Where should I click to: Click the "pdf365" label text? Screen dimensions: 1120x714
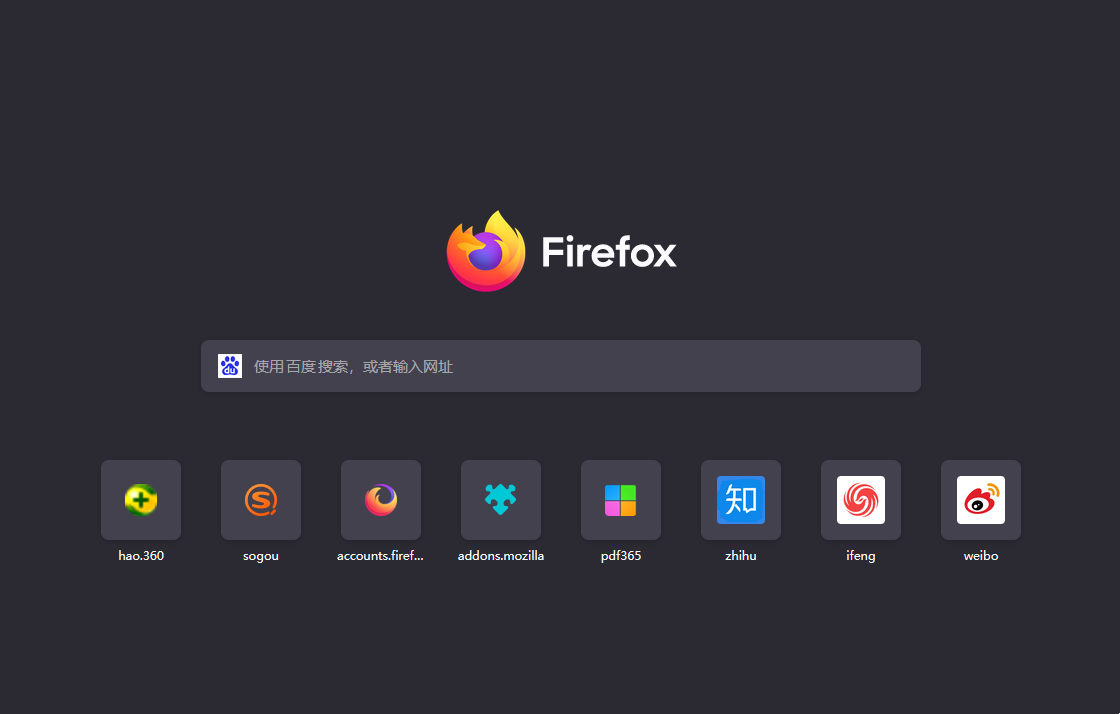click(x=621, y=555)
